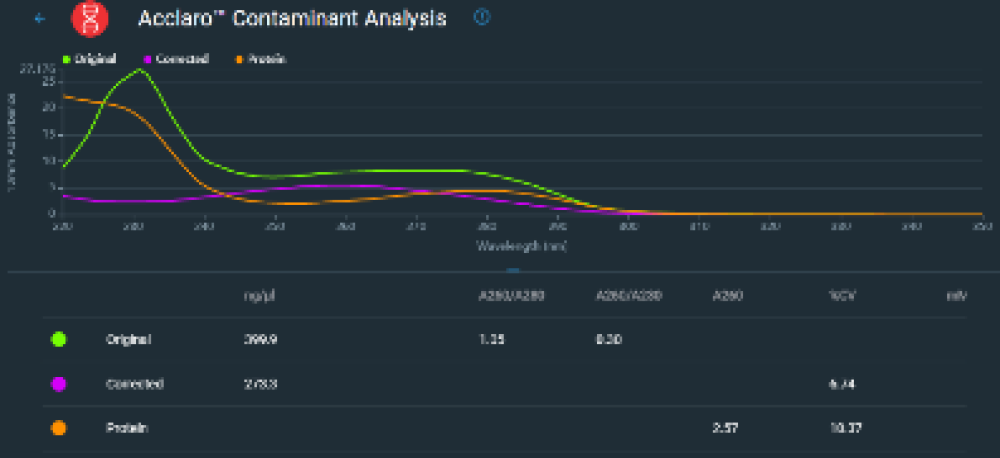Toggle Protein series in chart legend
Image resolution: width=1000 pixels, height=458 pixels.
pyautogui.click(x=260, y=59)
